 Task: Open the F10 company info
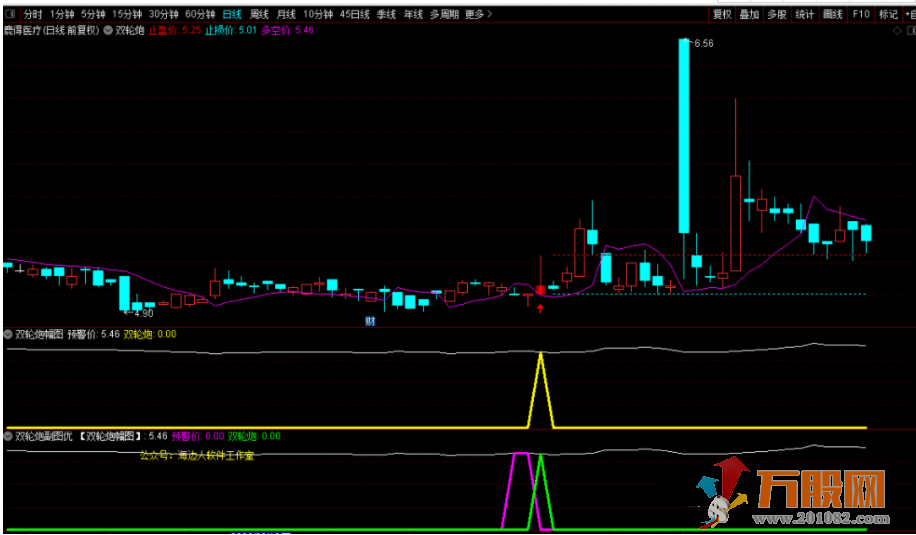861,14
